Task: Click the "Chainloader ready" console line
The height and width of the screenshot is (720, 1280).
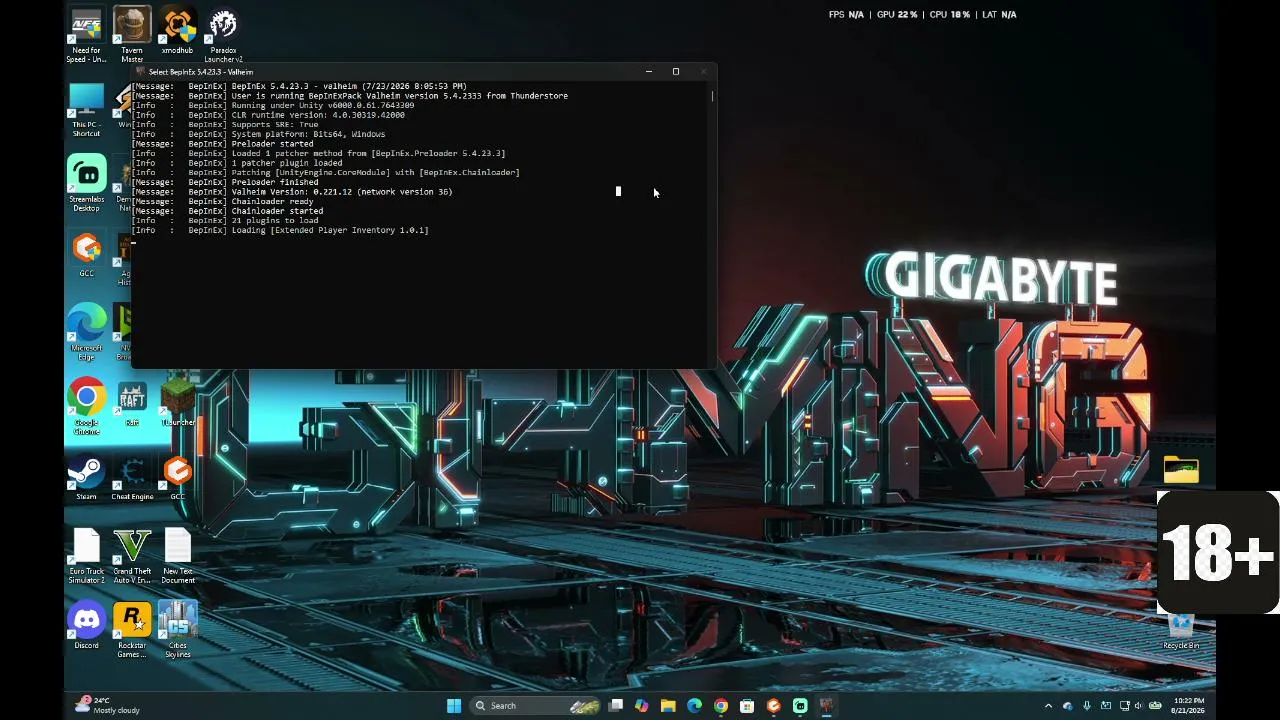Action: pyautogui.click(x=222, y=201)
